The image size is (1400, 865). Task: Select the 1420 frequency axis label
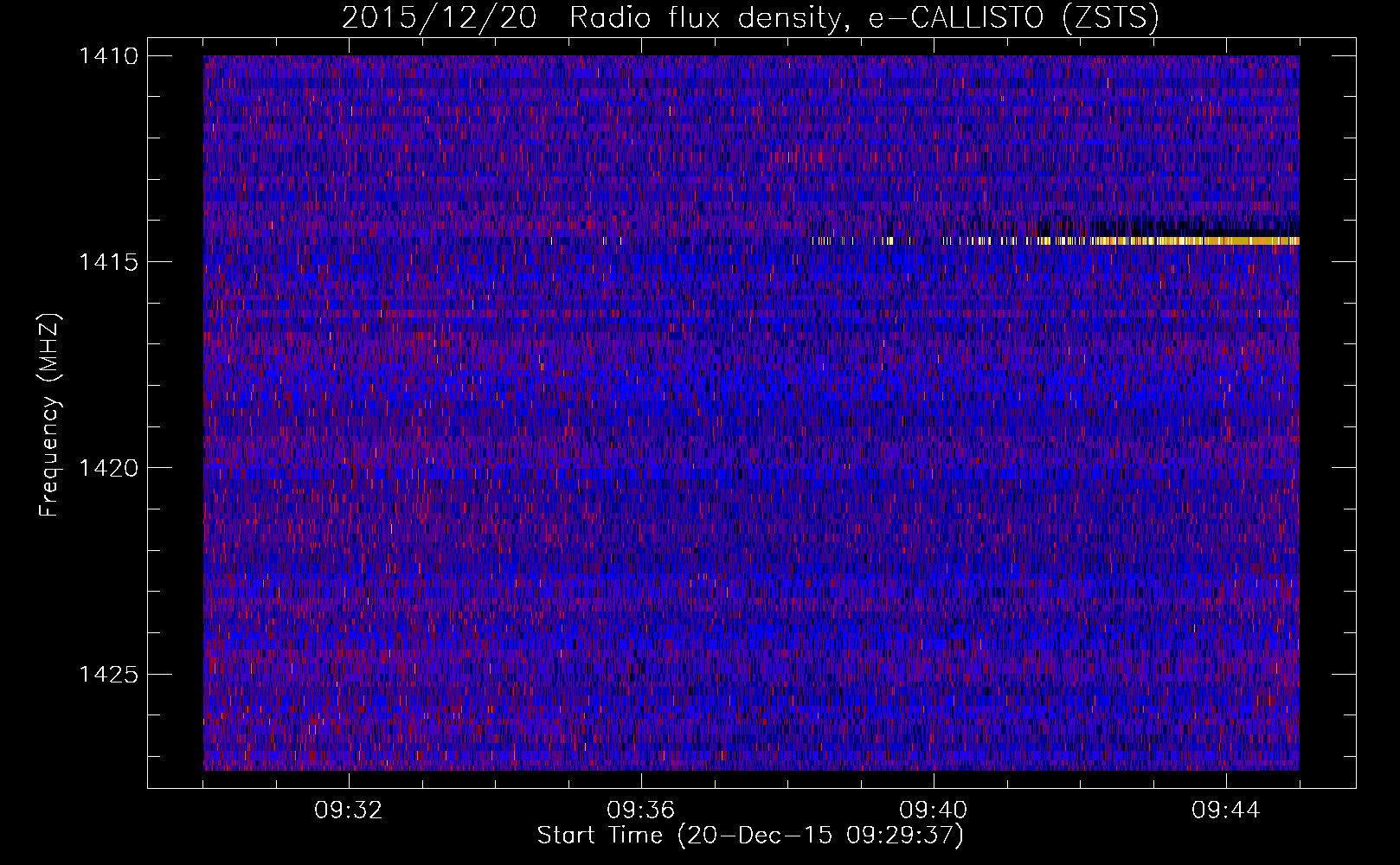108,468
